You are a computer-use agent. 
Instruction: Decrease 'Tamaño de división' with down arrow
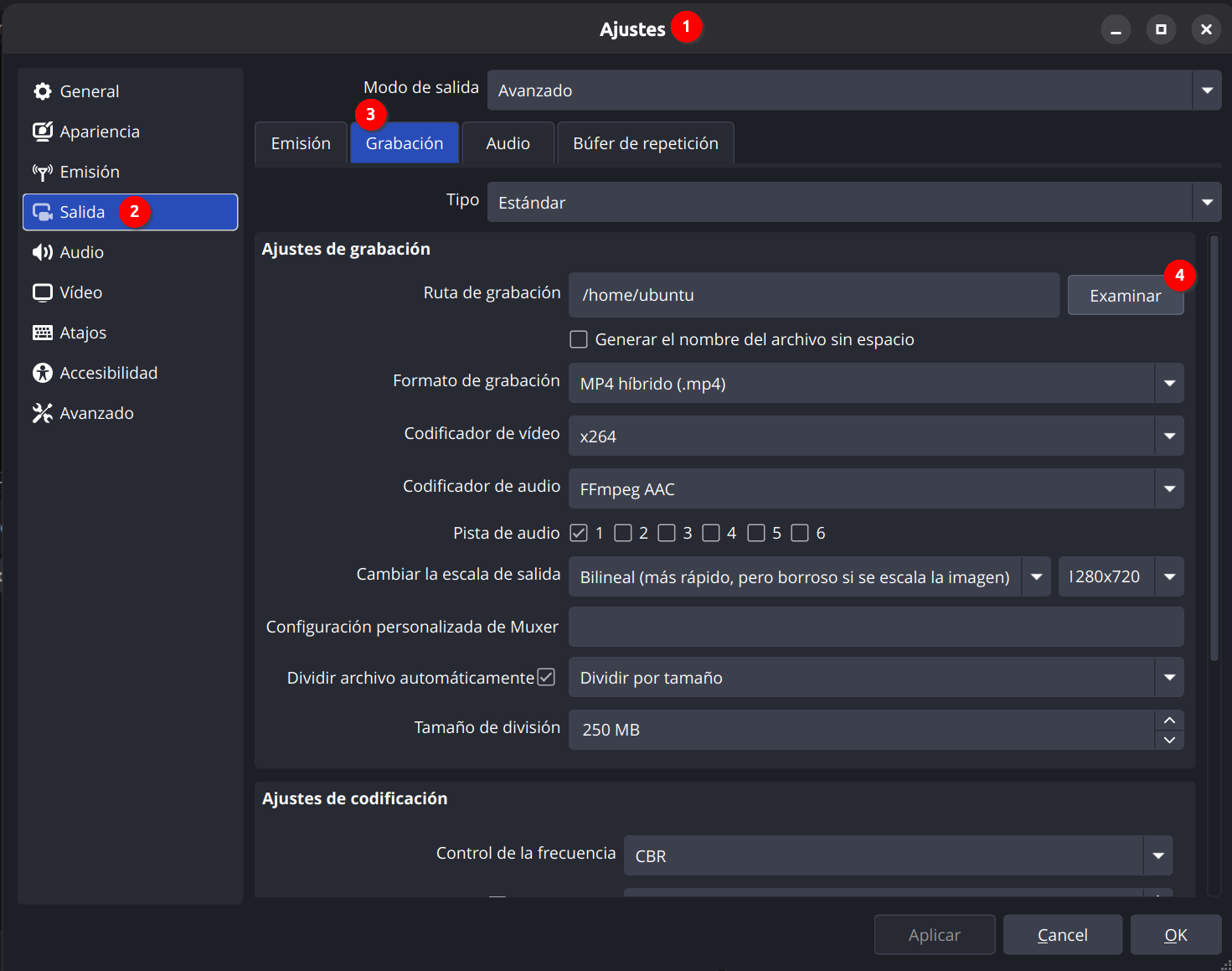(1169, 740)
